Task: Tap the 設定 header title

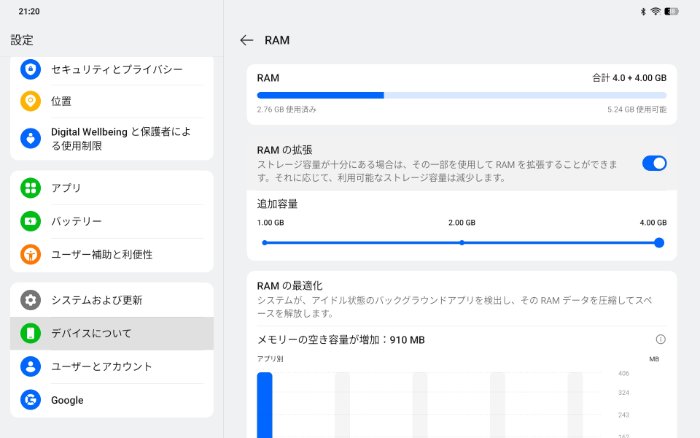Action: [x=22, y=40]
